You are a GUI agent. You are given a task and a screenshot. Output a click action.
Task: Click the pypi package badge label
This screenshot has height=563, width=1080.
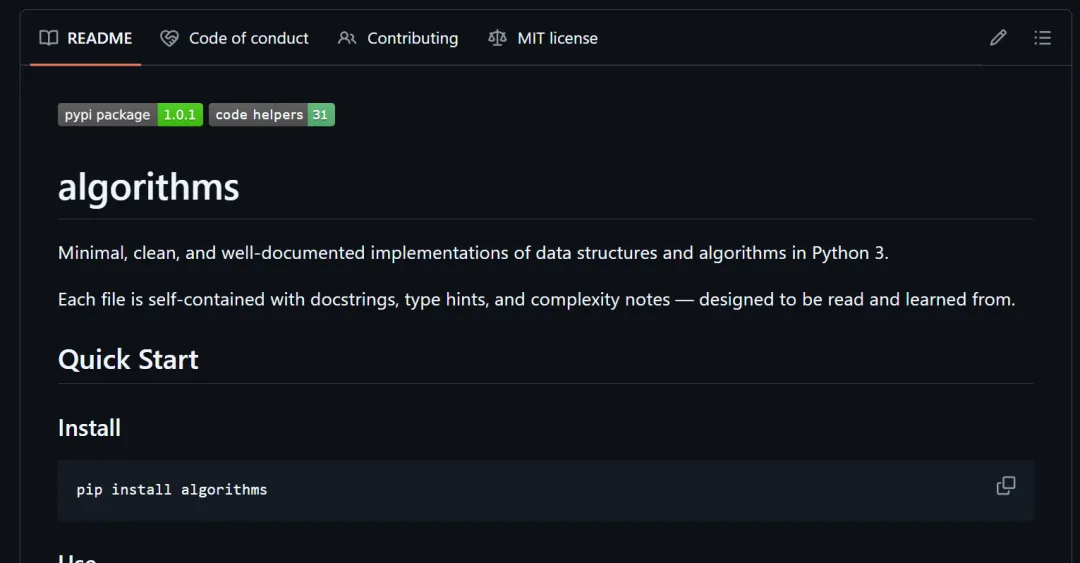(107, 115)
